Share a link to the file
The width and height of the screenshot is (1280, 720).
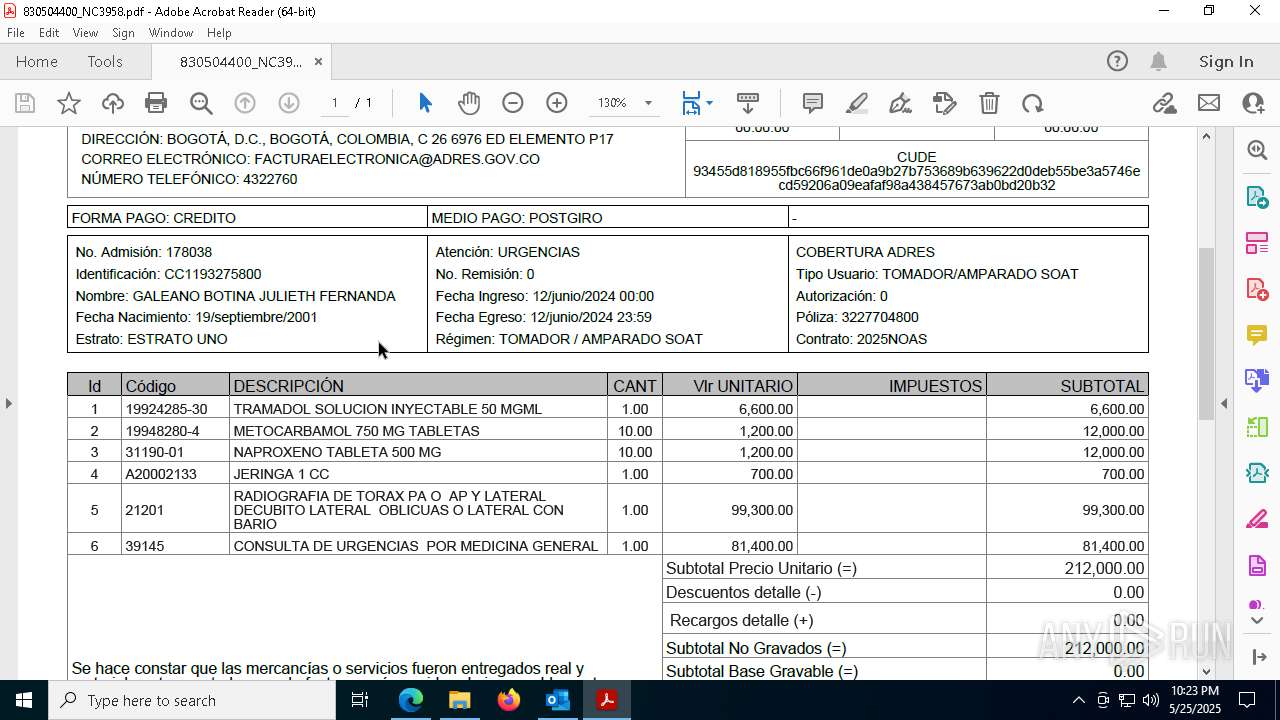[1164, 103]
